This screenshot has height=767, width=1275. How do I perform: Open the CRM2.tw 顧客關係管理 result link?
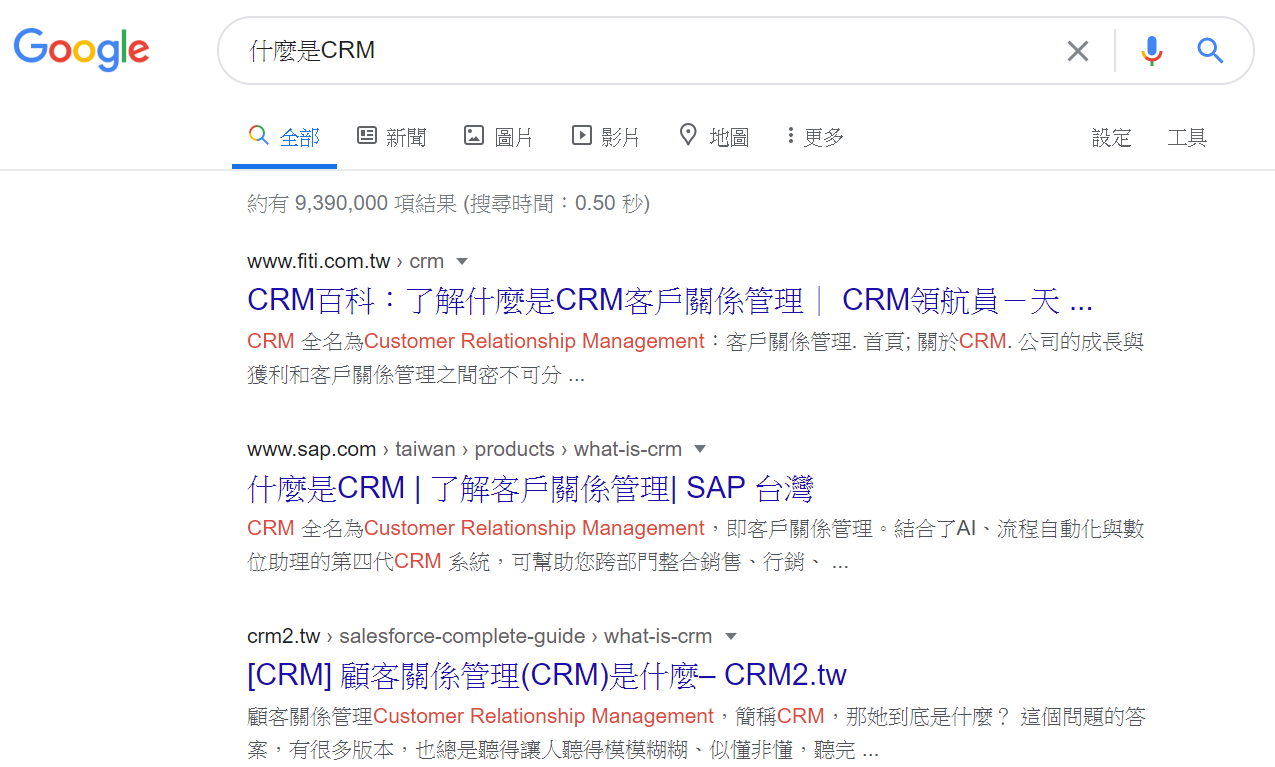tap(547, 675)
